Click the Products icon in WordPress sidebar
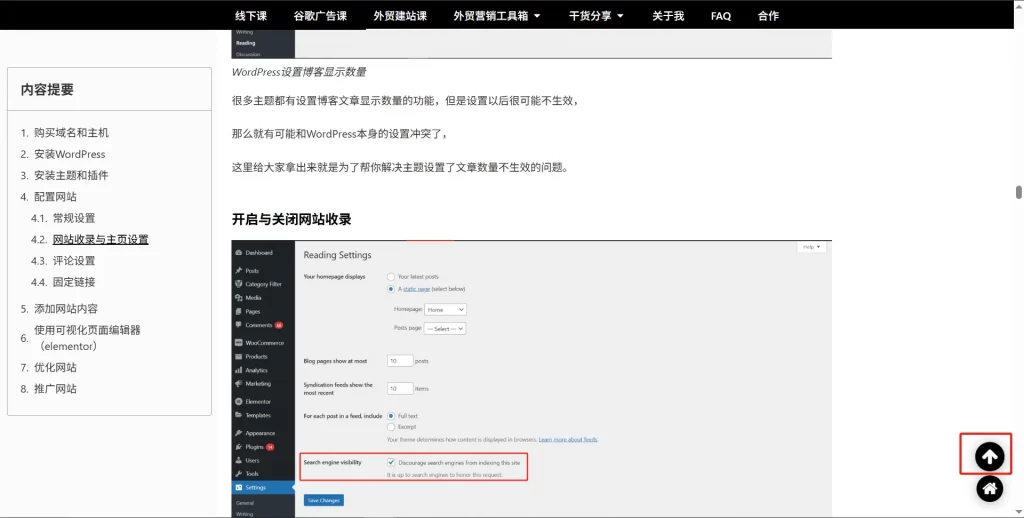The width and height of the screenshot is (1024, 518). pos(238,357)
